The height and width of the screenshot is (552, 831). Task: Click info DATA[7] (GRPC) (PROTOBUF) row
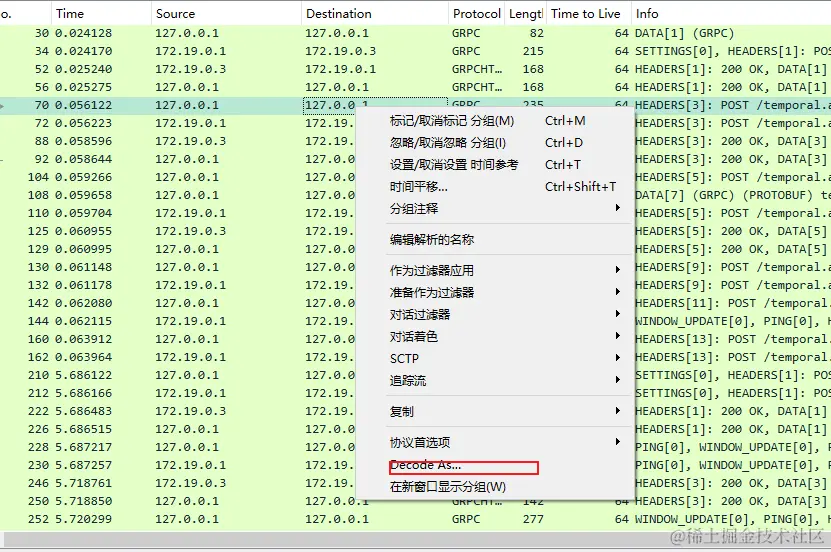[x=732, y=195]
